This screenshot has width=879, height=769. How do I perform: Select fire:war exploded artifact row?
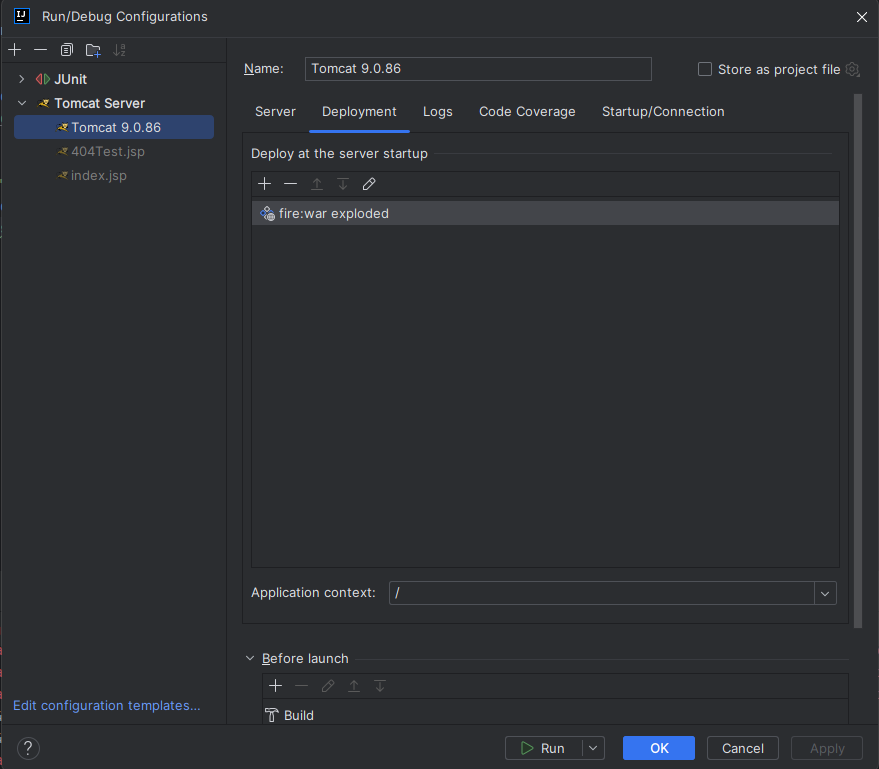545,214
